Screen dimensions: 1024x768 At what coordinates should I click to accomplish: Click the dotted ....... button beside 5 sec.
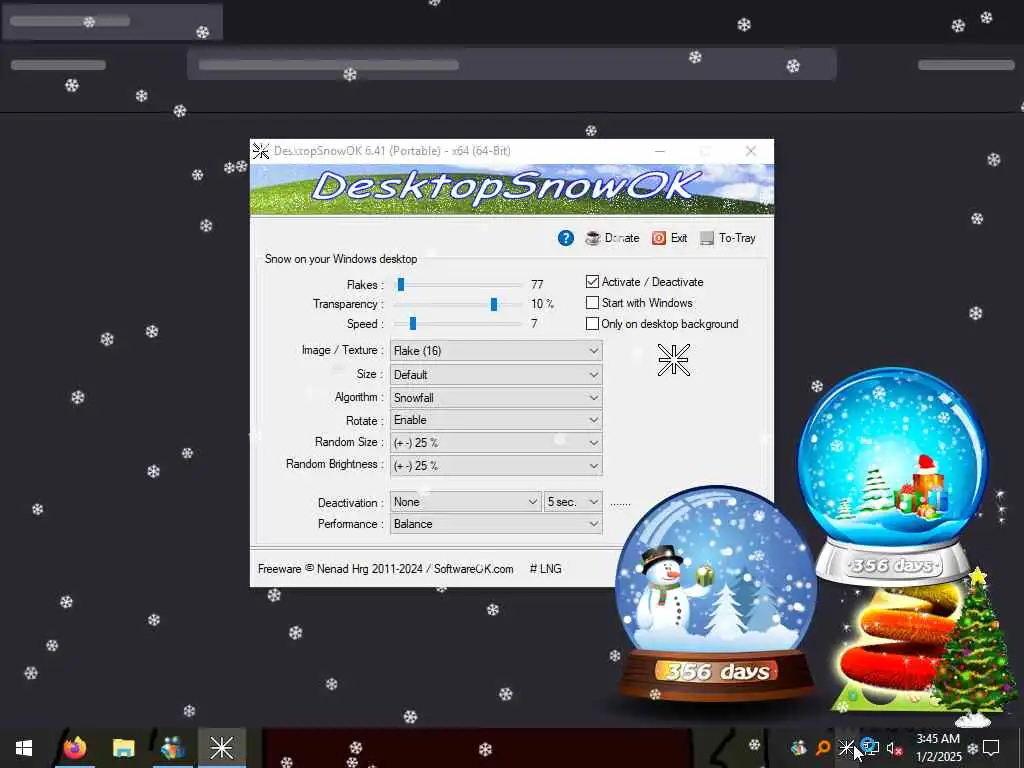tap(620, 504)
